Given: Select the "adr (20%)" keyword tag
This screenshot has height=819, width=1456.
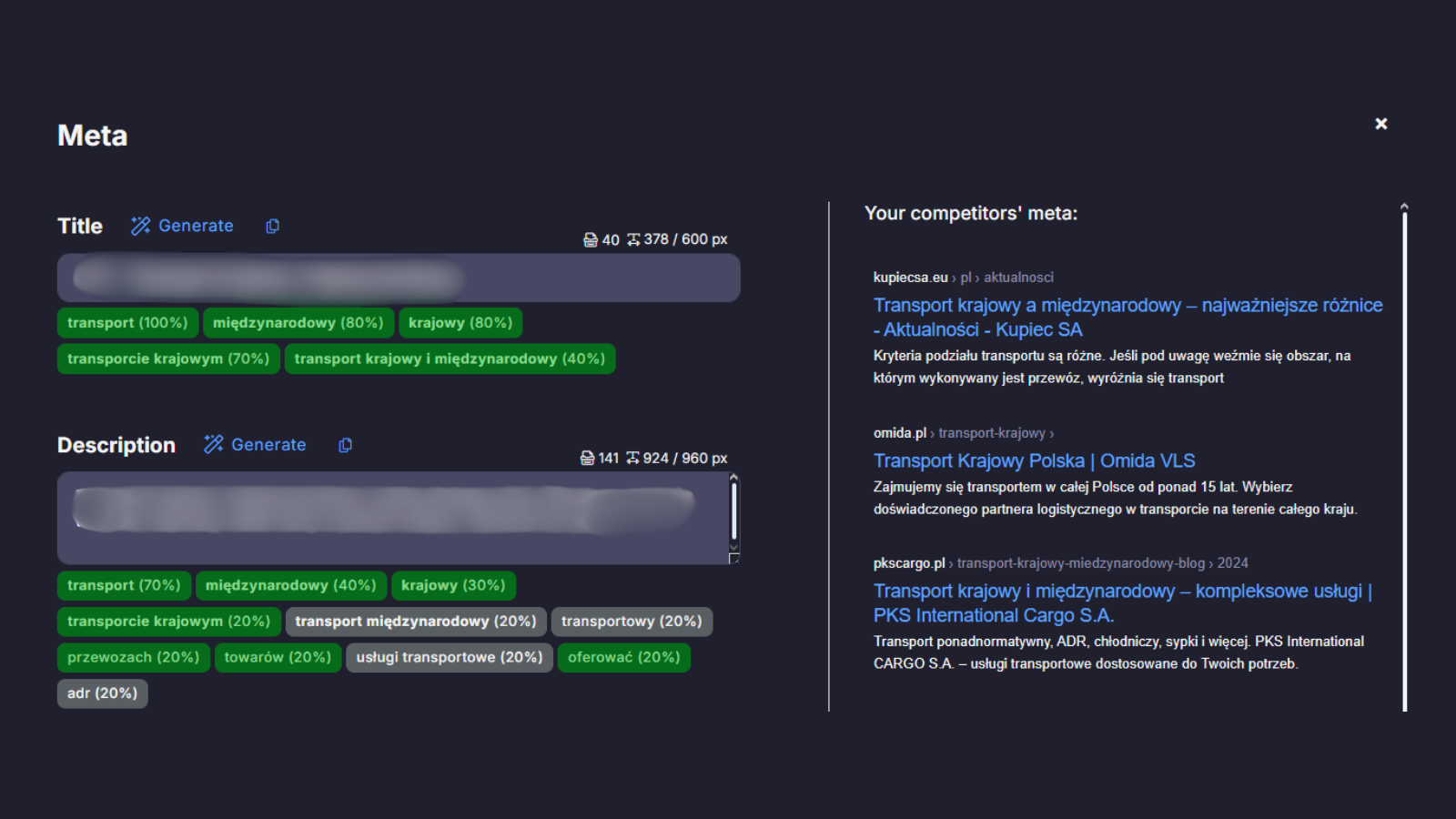Looking at the screenshot, I should (102, 693).
